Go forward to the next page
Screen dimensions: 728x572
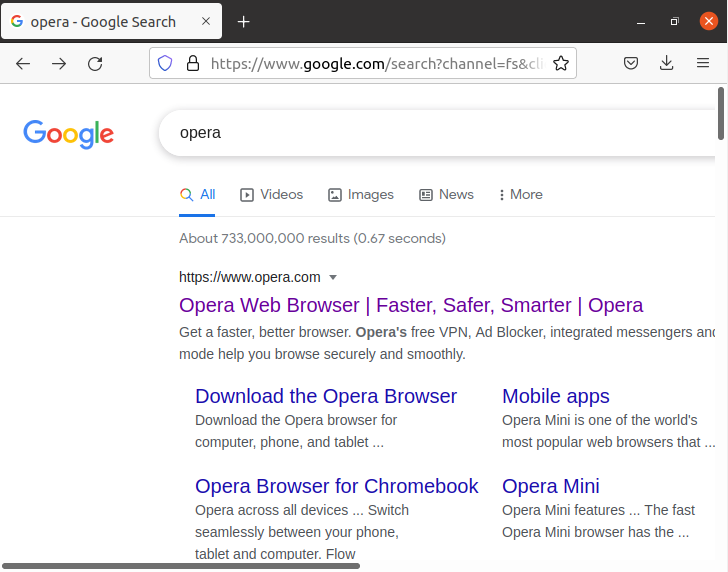[59, 64]
